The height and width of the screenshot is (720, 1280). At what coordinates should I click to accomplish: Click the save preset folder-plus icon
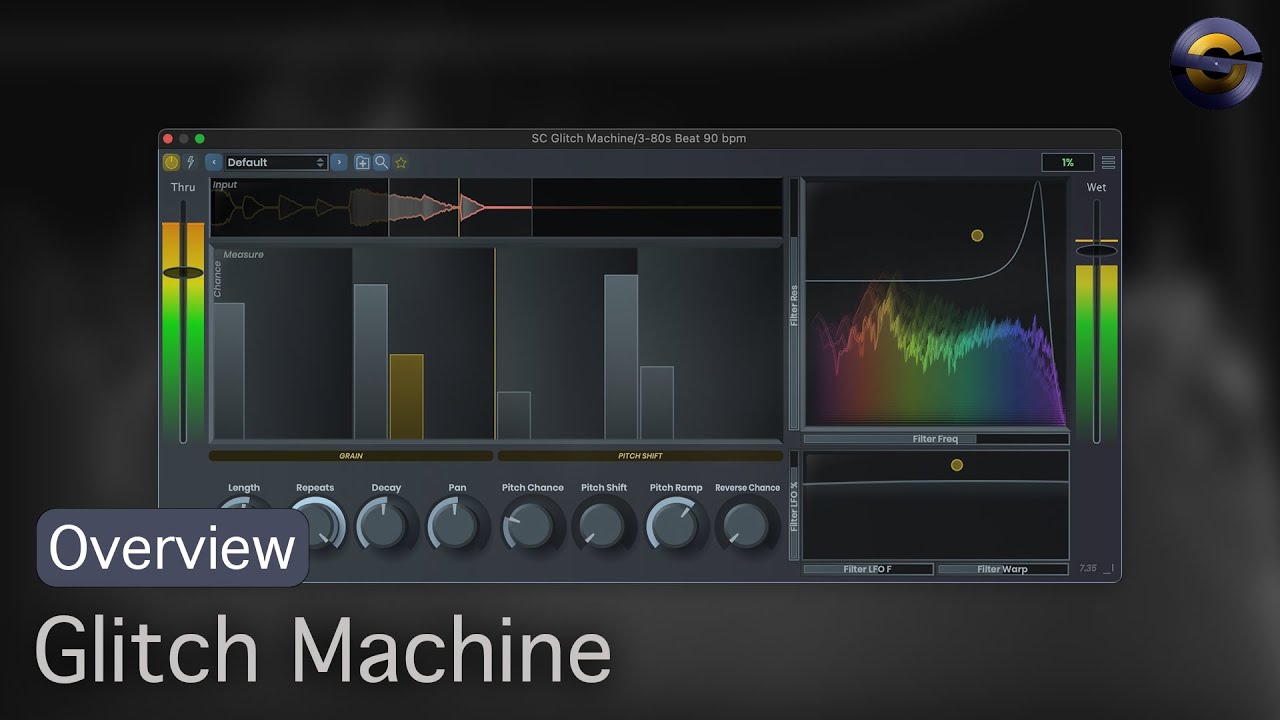pos(362,162)
